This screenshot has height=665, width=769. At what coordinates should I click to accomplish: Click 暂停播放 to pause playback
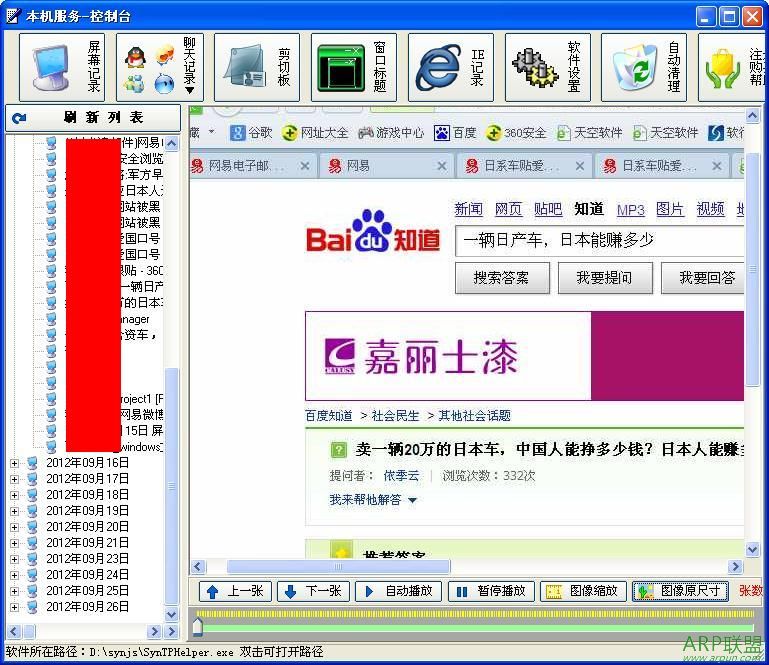click(x=491, y=591)
